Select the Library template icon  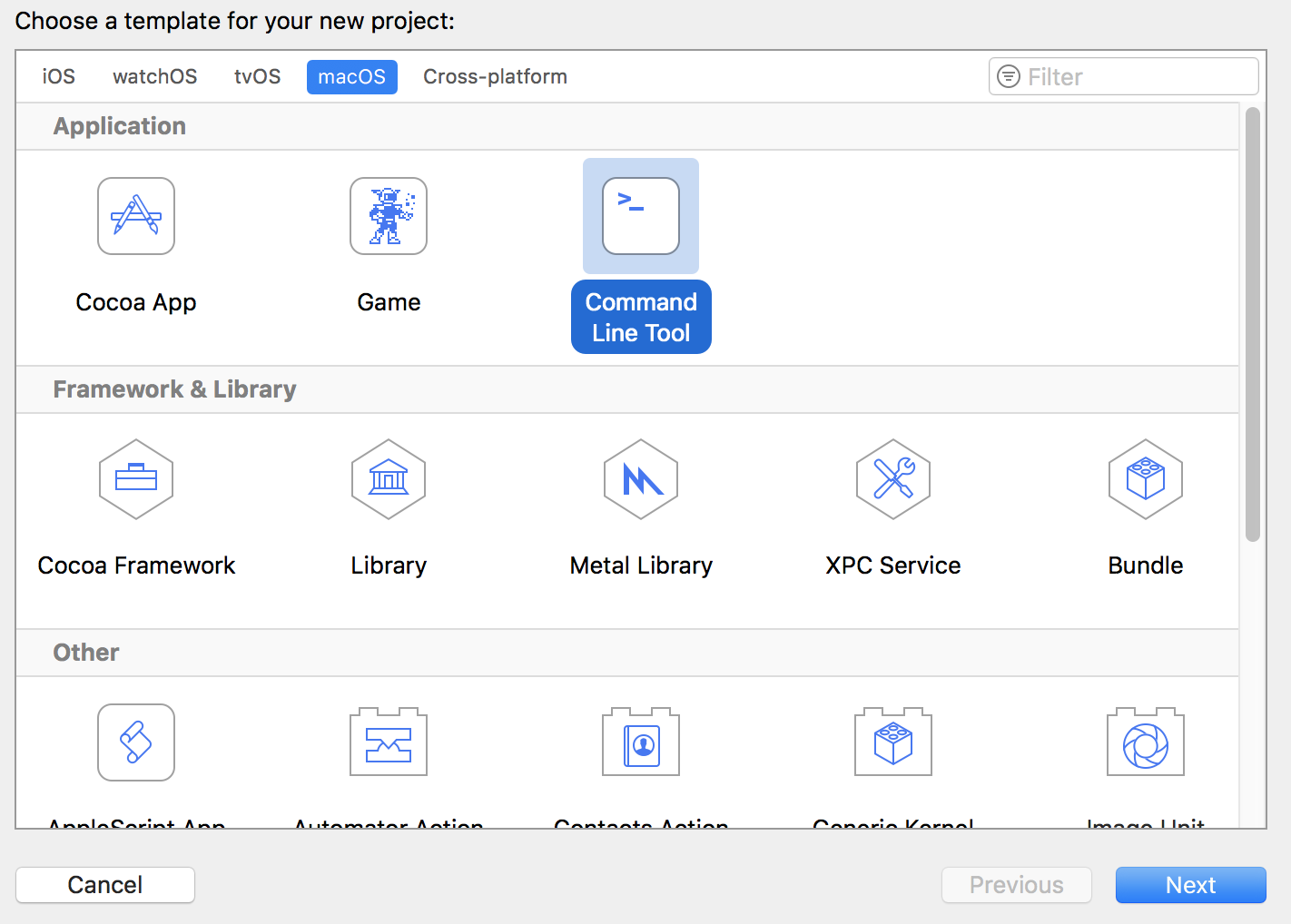[x=389, y=479]
